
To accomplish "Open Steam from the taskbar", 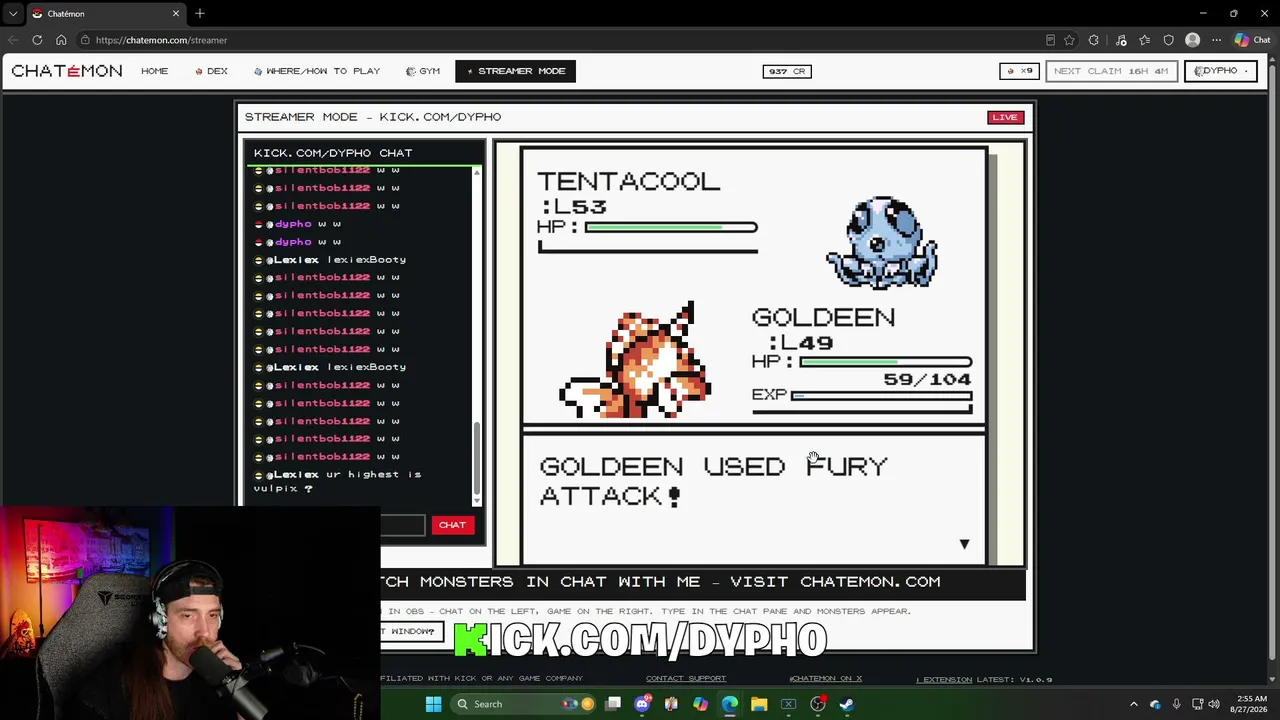I will pyautogui.click(x=846, y=704).
